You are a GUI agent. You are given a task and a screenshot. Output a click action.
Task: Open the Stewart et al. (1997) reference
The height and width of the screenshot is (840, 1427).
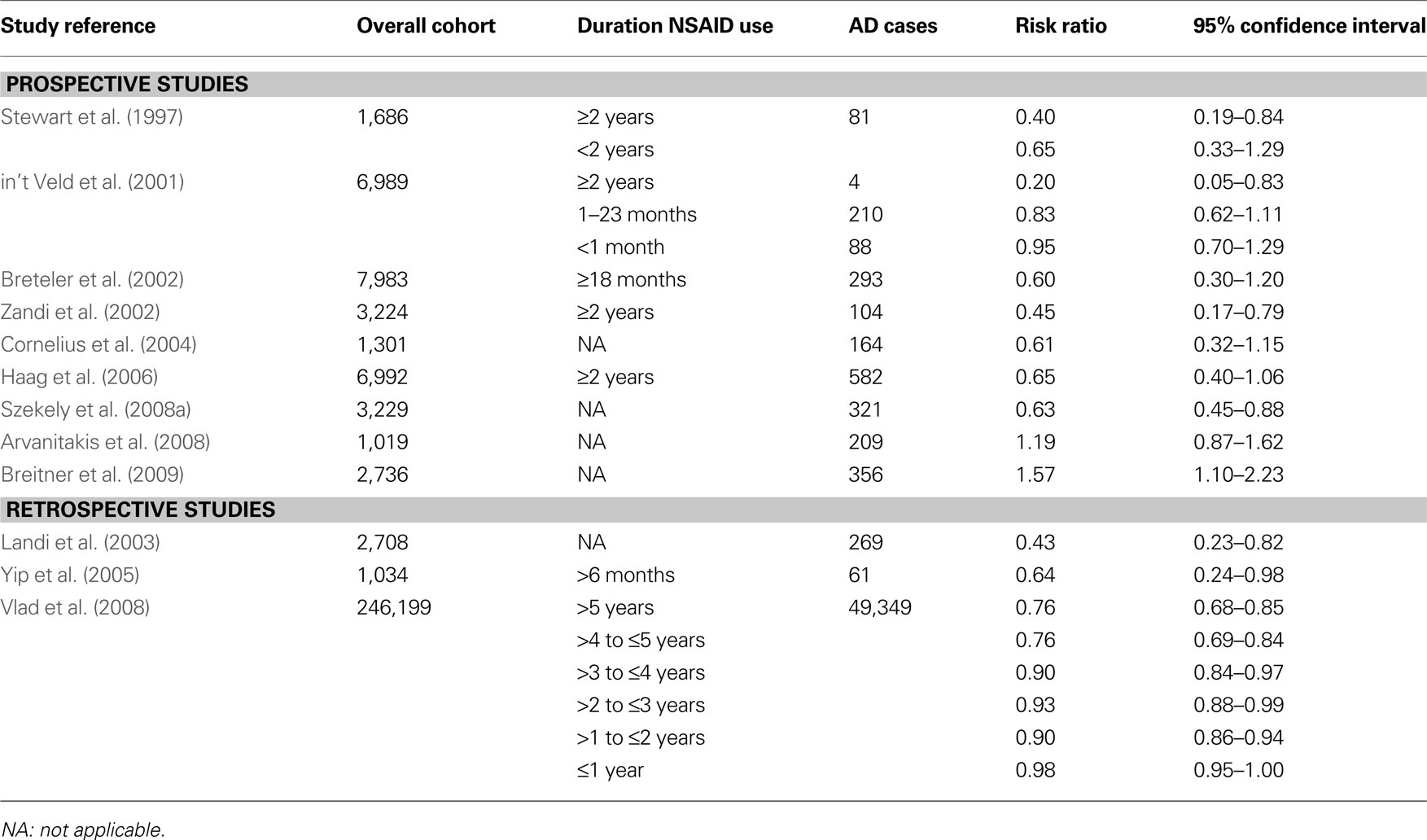pos(92,117)
